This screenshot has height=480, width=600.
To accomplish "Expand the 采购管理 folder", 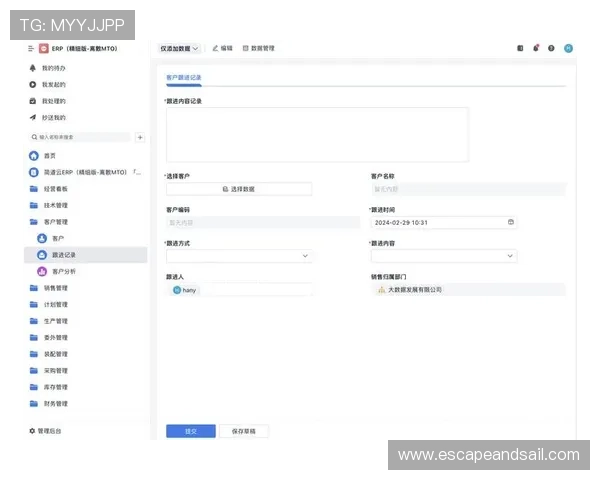I will 49,371.
